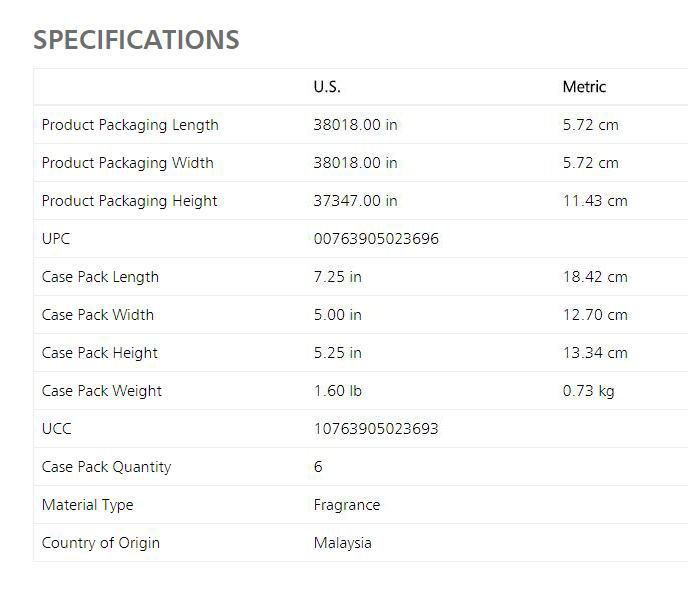Click the 1.60 lb weight value
This screenshot has width=688, height=599.
tap(337, 391)
